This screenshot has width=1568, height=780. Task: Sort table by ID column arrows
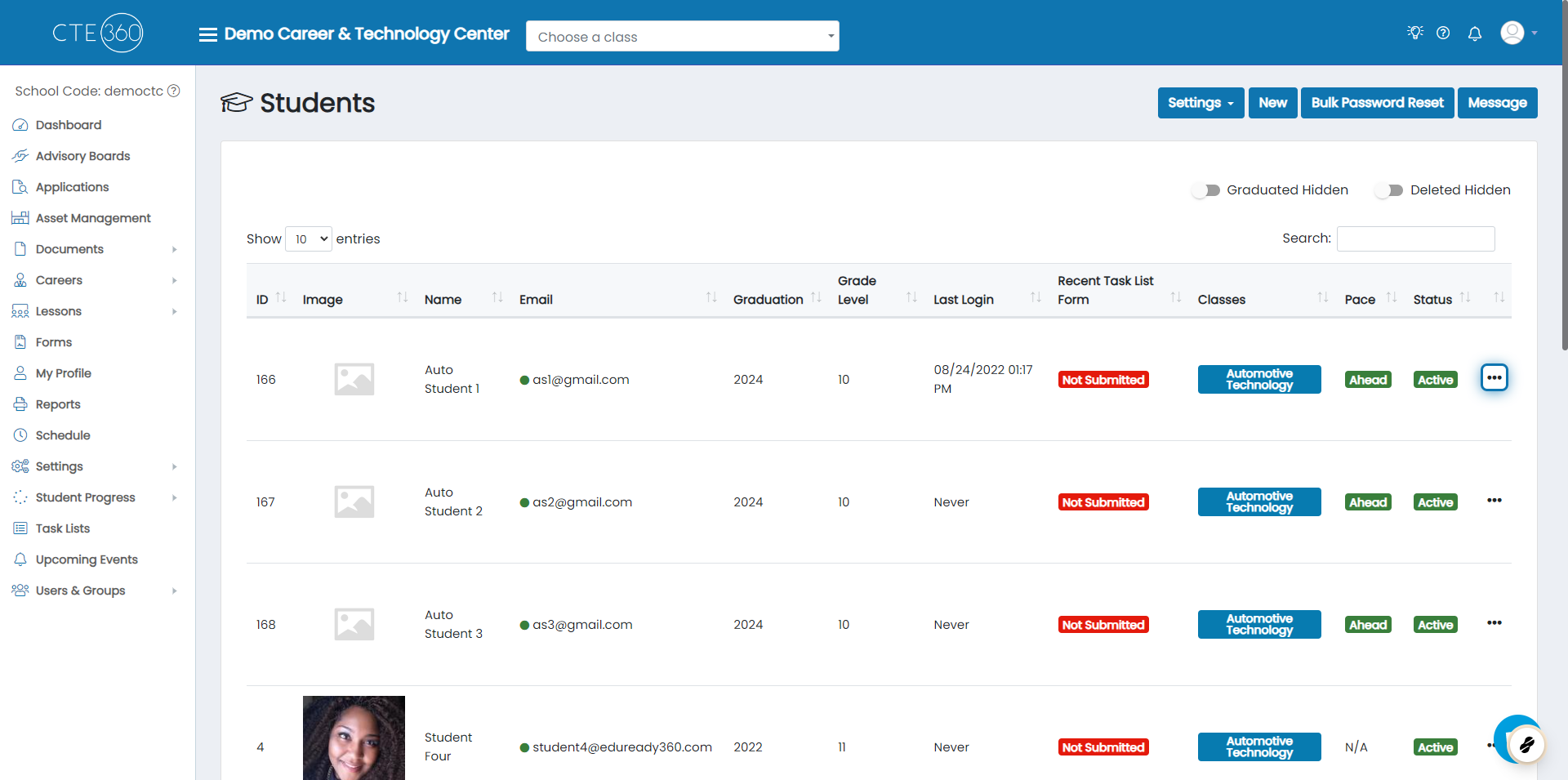(x=281, y=297)
